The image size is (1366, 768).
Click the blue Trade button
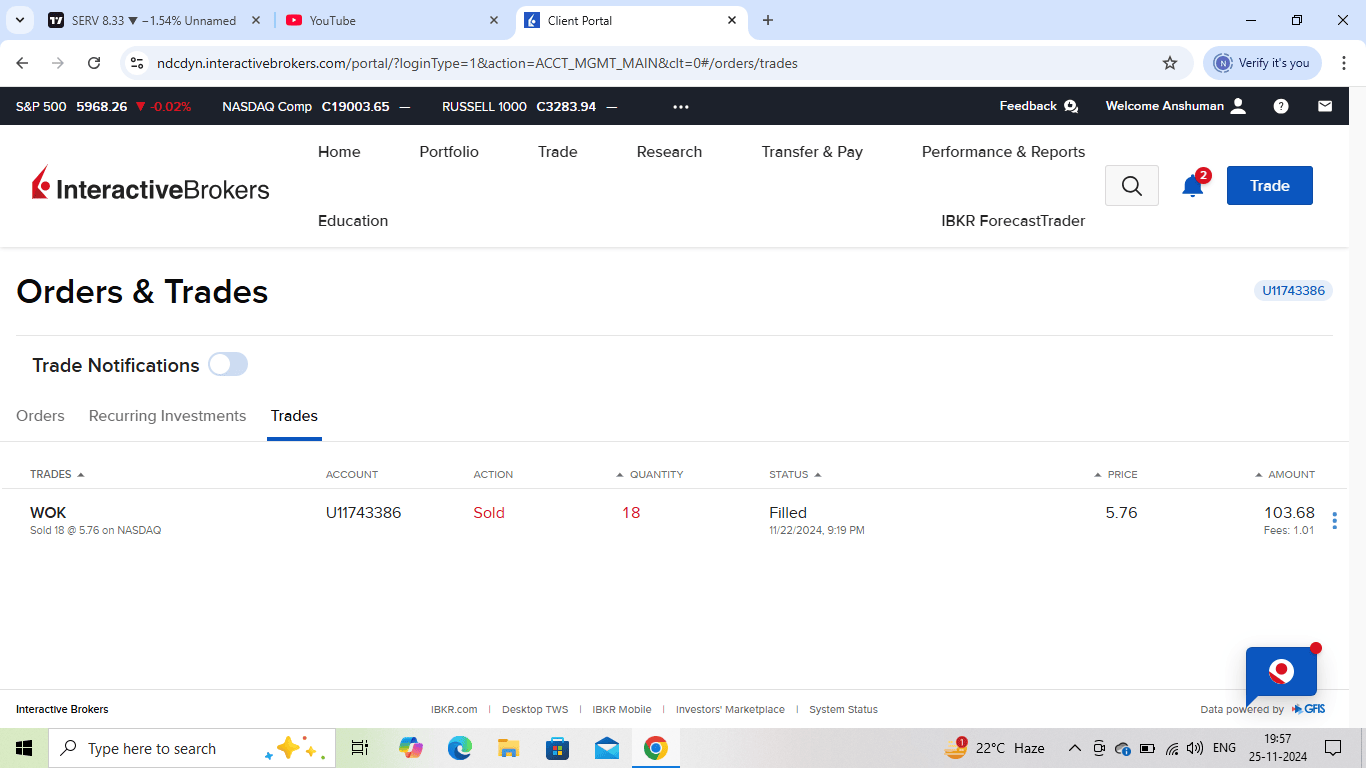tap(1270, 186)
